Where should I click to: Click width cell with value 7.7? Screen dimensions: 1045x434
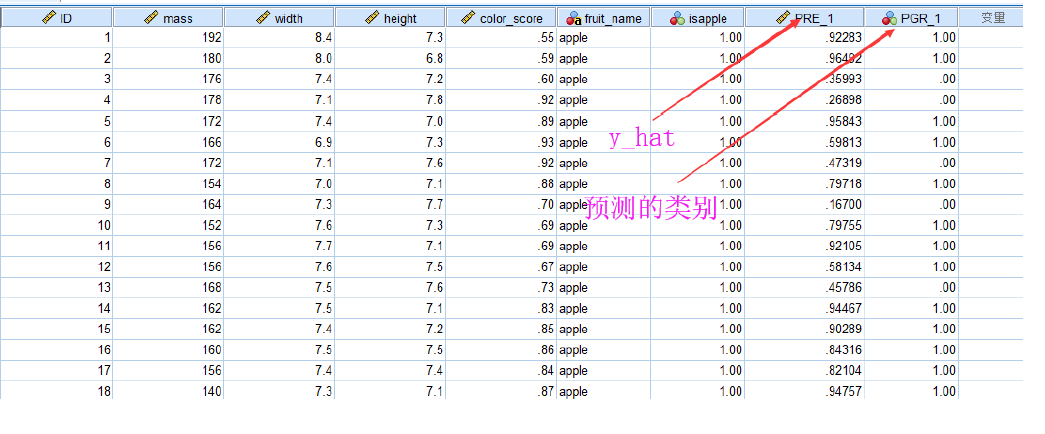280,246
